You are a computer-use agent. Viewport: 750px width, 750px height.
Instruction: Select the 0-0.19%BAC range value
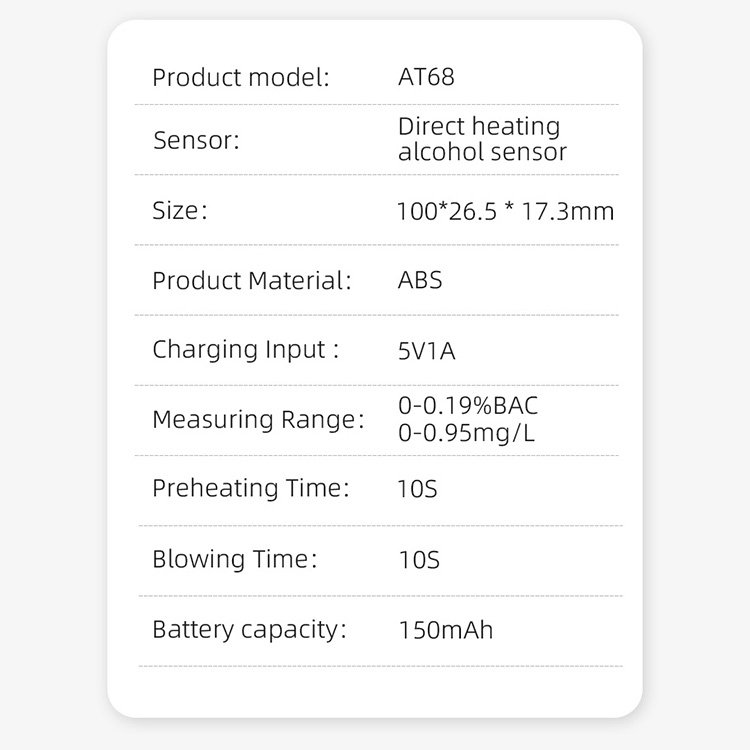click(468, 406)
